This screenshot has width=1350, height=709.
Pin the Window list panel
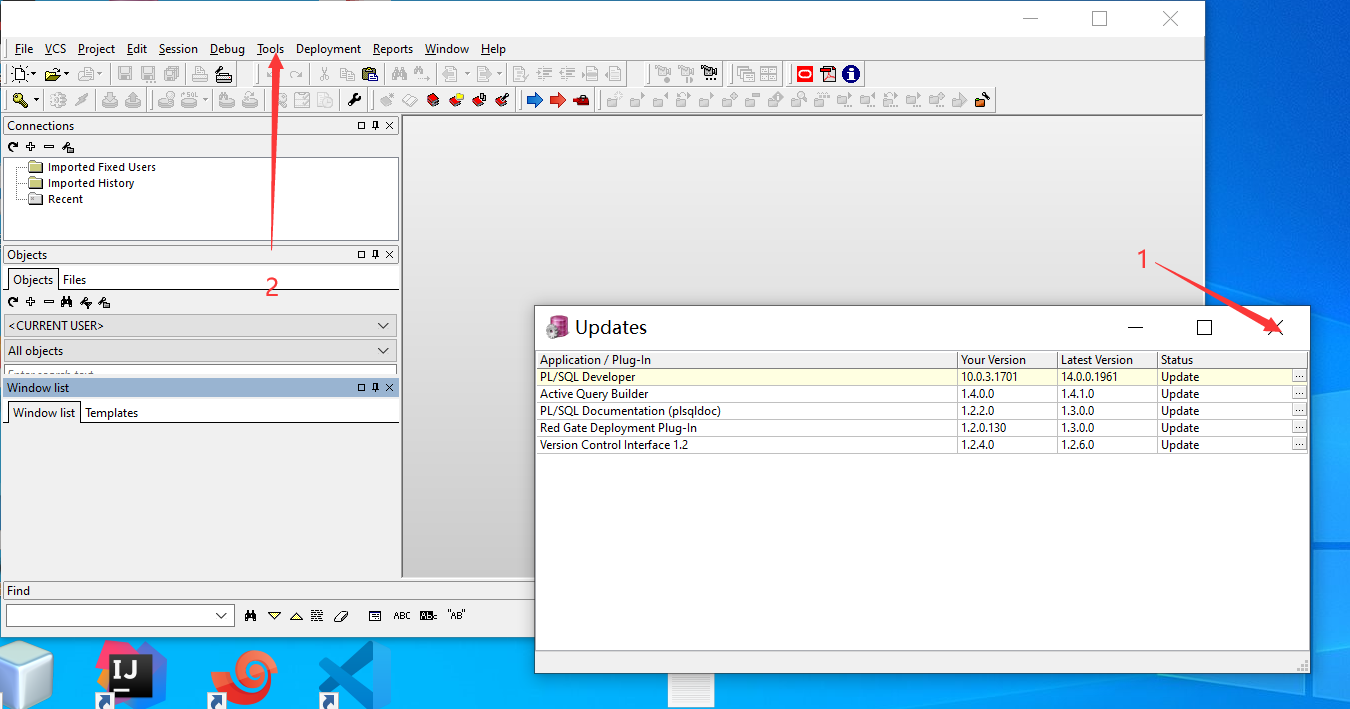[376, 387]
